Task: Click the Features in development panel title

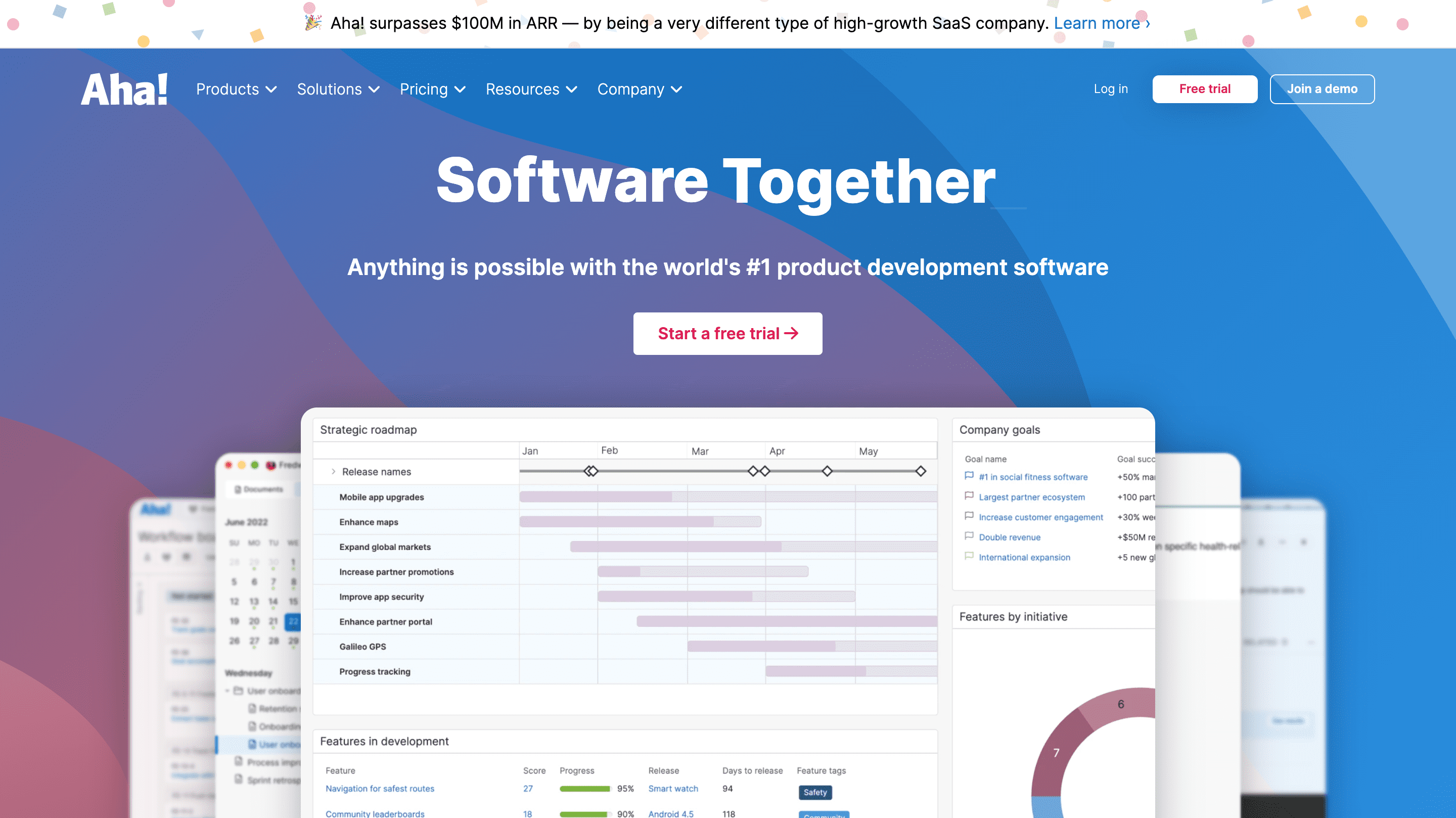Action: click(384, 741)
